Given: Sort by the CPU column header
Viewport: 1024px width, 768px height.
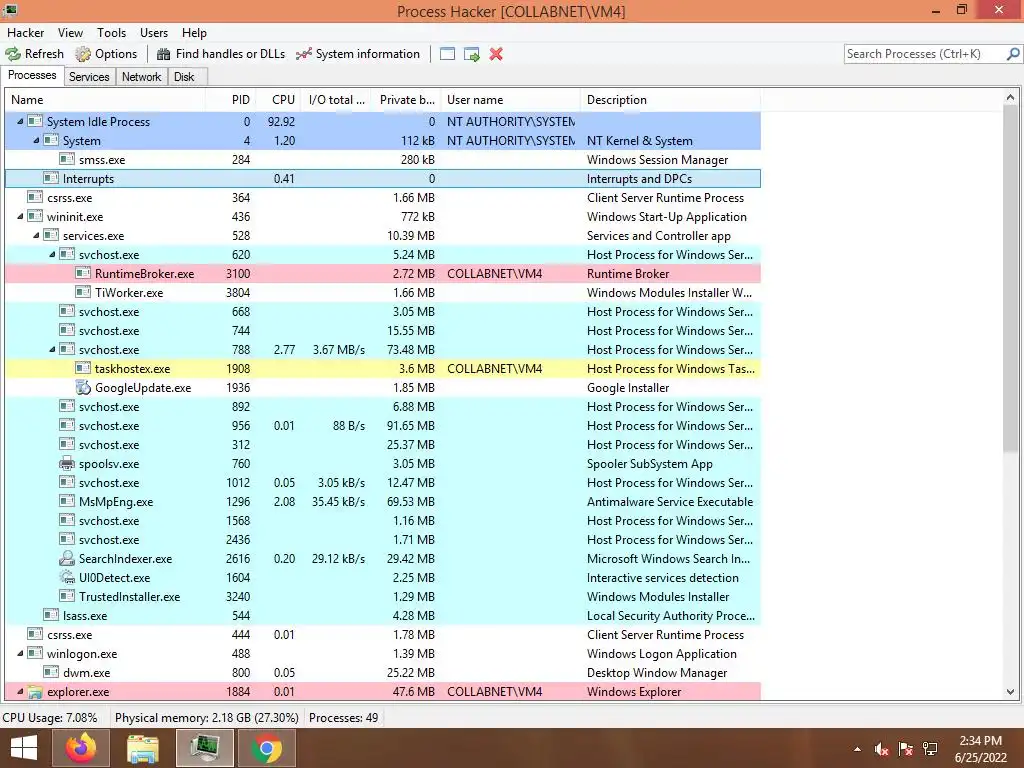Looking at the screenshot, I should point(279,100).
